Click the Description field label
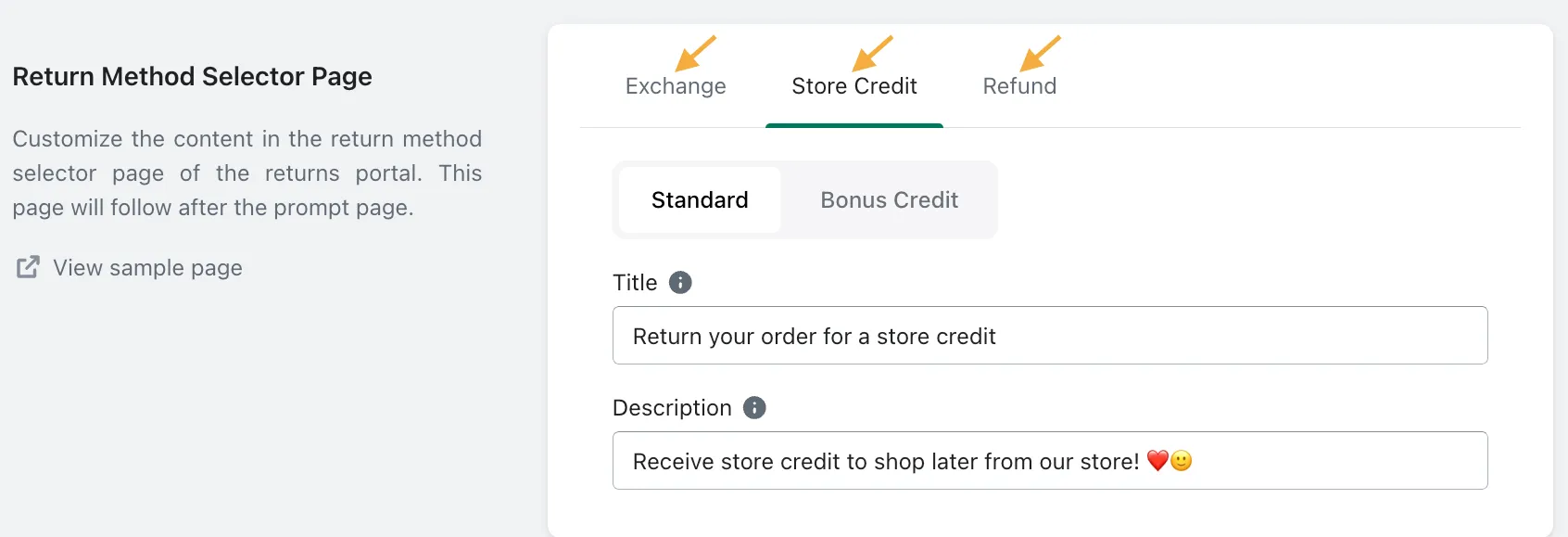 672,408
